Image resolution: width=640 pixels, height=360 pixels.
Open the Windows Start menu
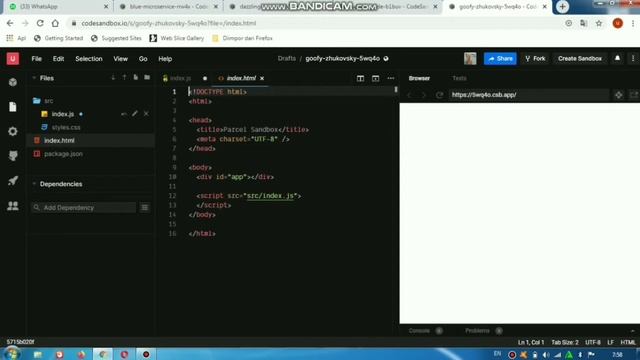click(x=11, y=353)
